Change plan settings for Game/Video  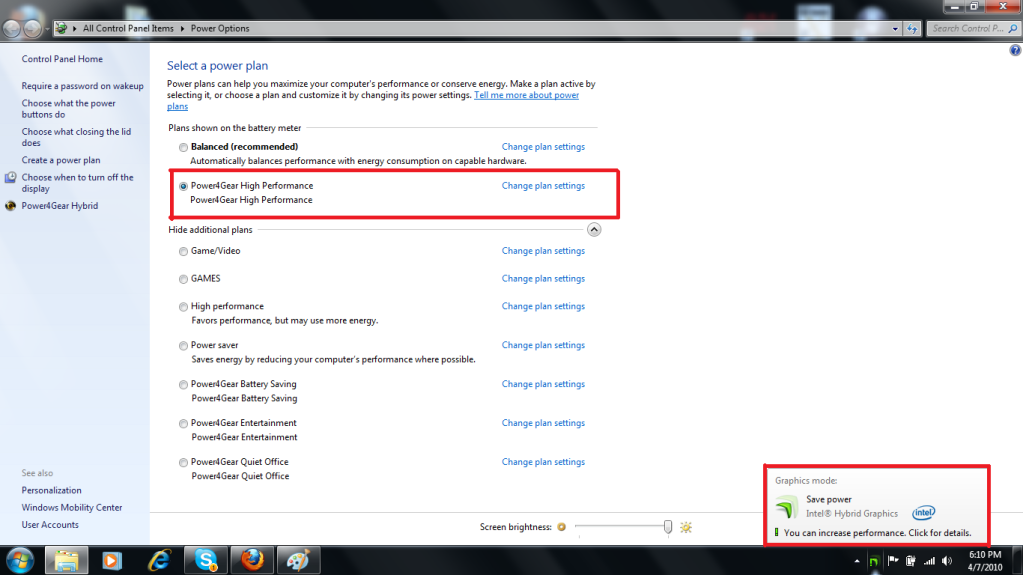pyautogui.click(x=543, y=251)
